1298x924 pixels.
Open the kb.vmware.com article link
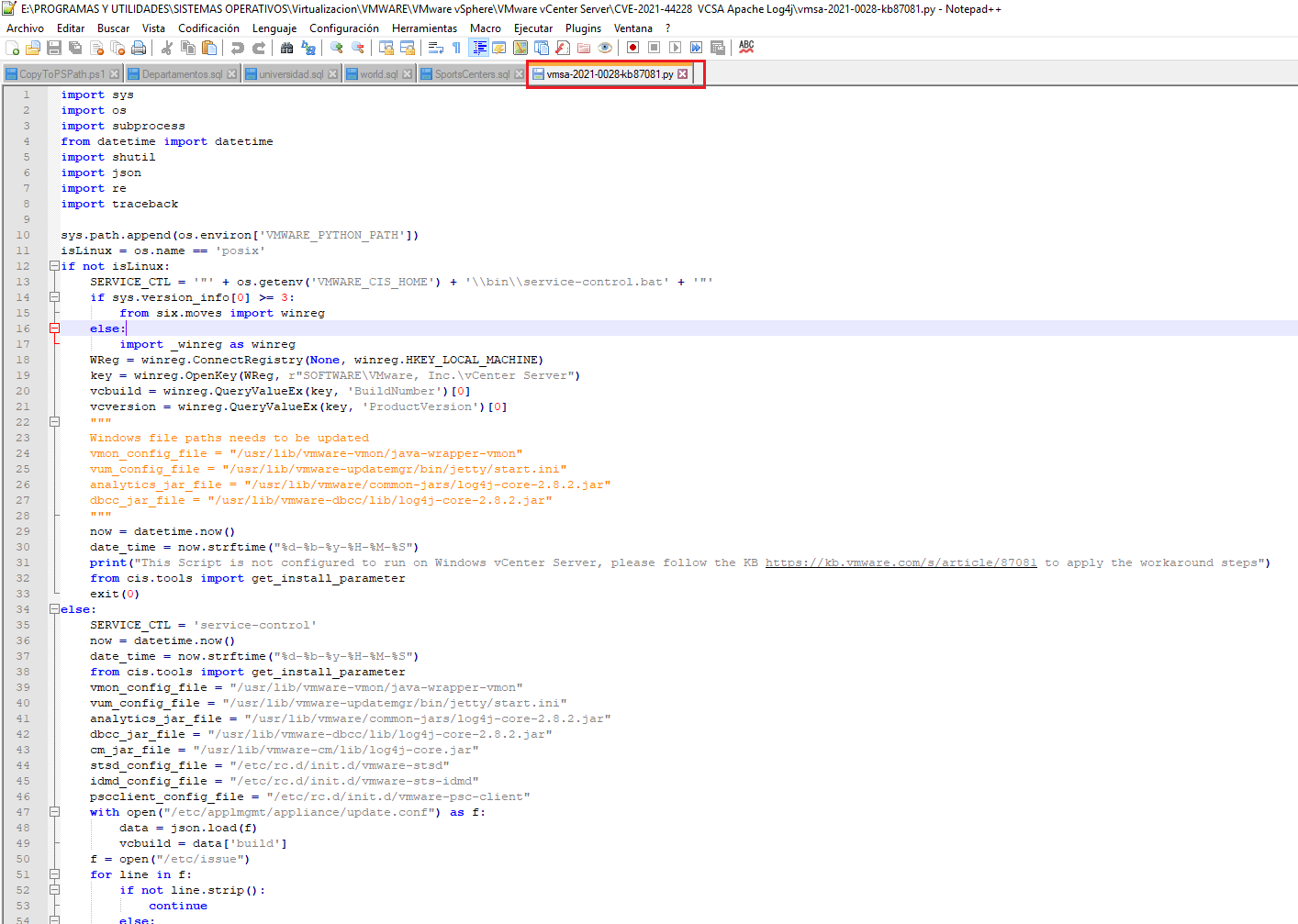click(901, 562)
